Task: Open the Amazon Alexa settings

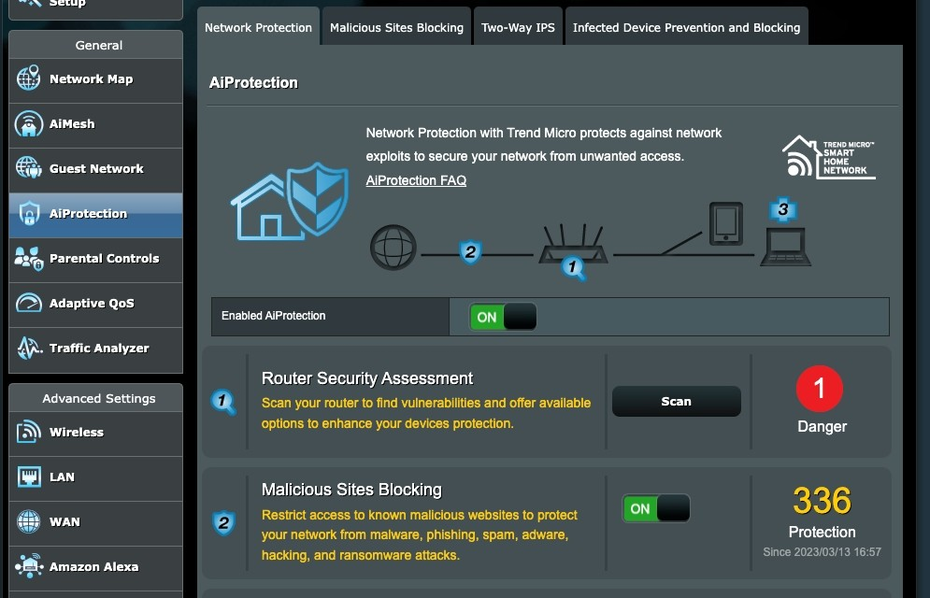Action: tap(95, 568)
